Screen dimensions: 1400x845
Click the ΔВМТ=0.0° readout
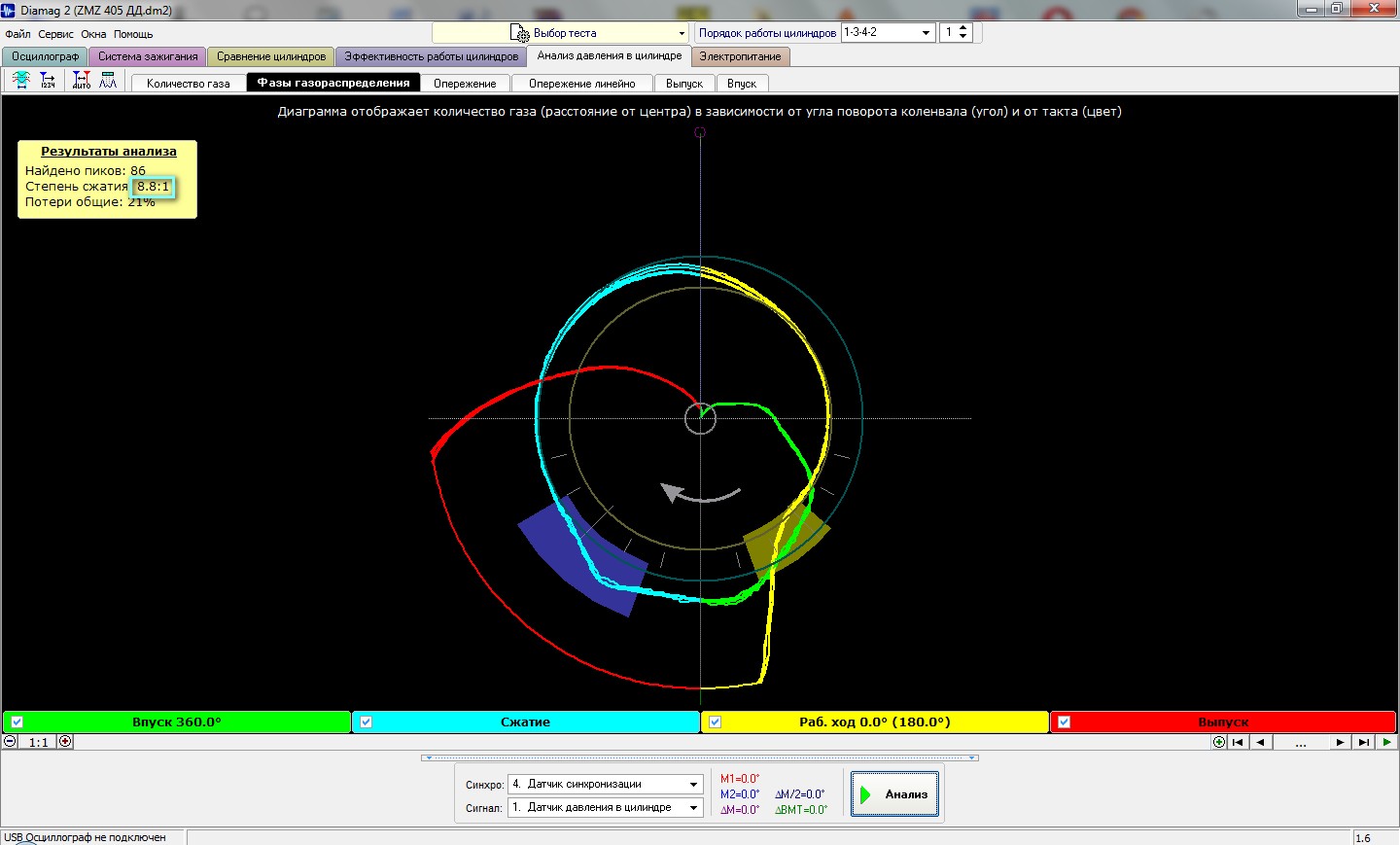click(x=801, y=810)
